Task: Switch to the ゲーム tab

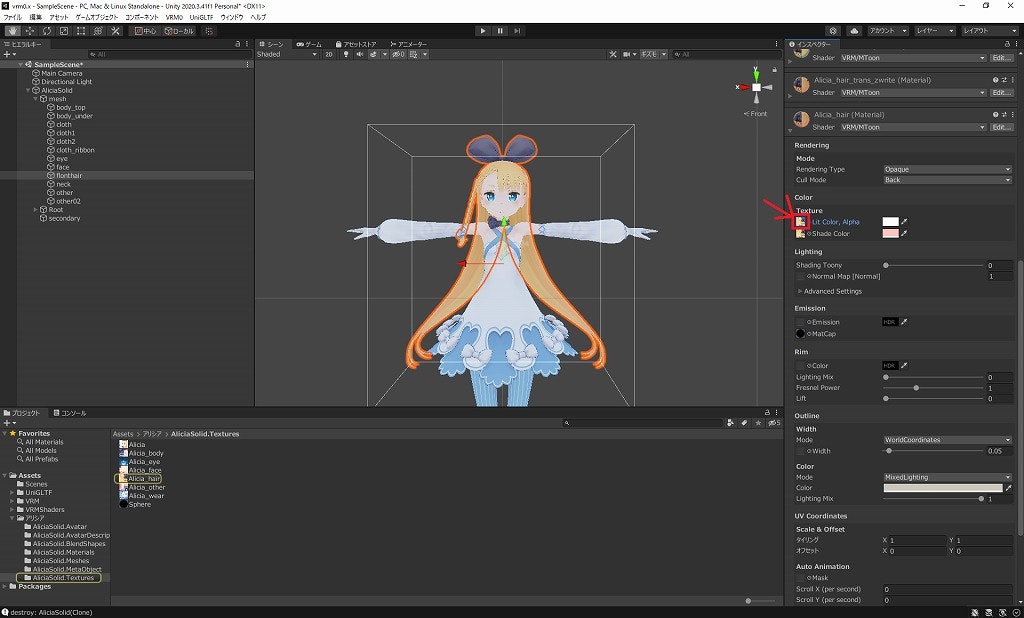Action: (x=310, y=44)
